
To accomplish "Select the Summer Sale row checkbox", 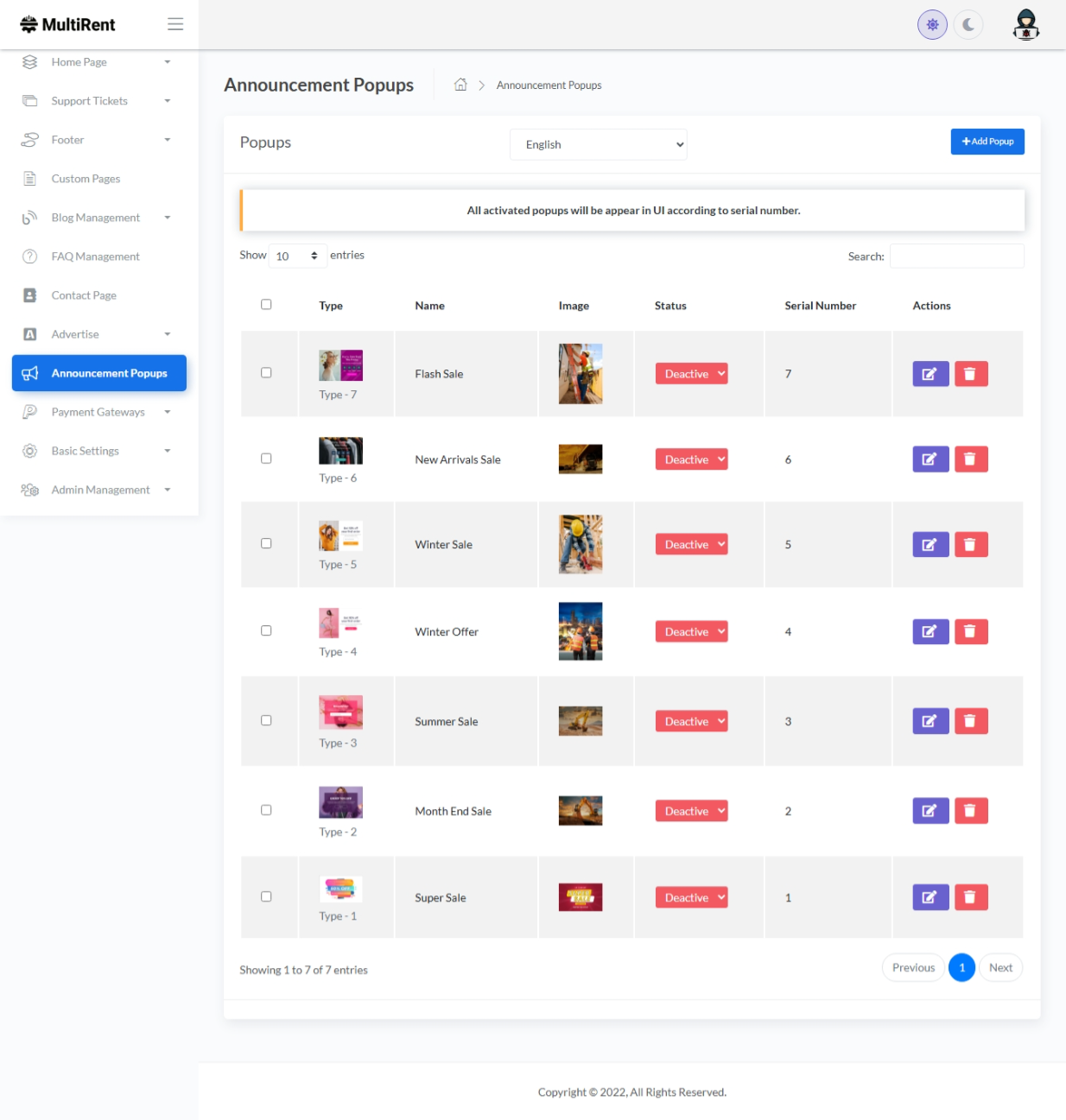I will (x=266, y=720).
